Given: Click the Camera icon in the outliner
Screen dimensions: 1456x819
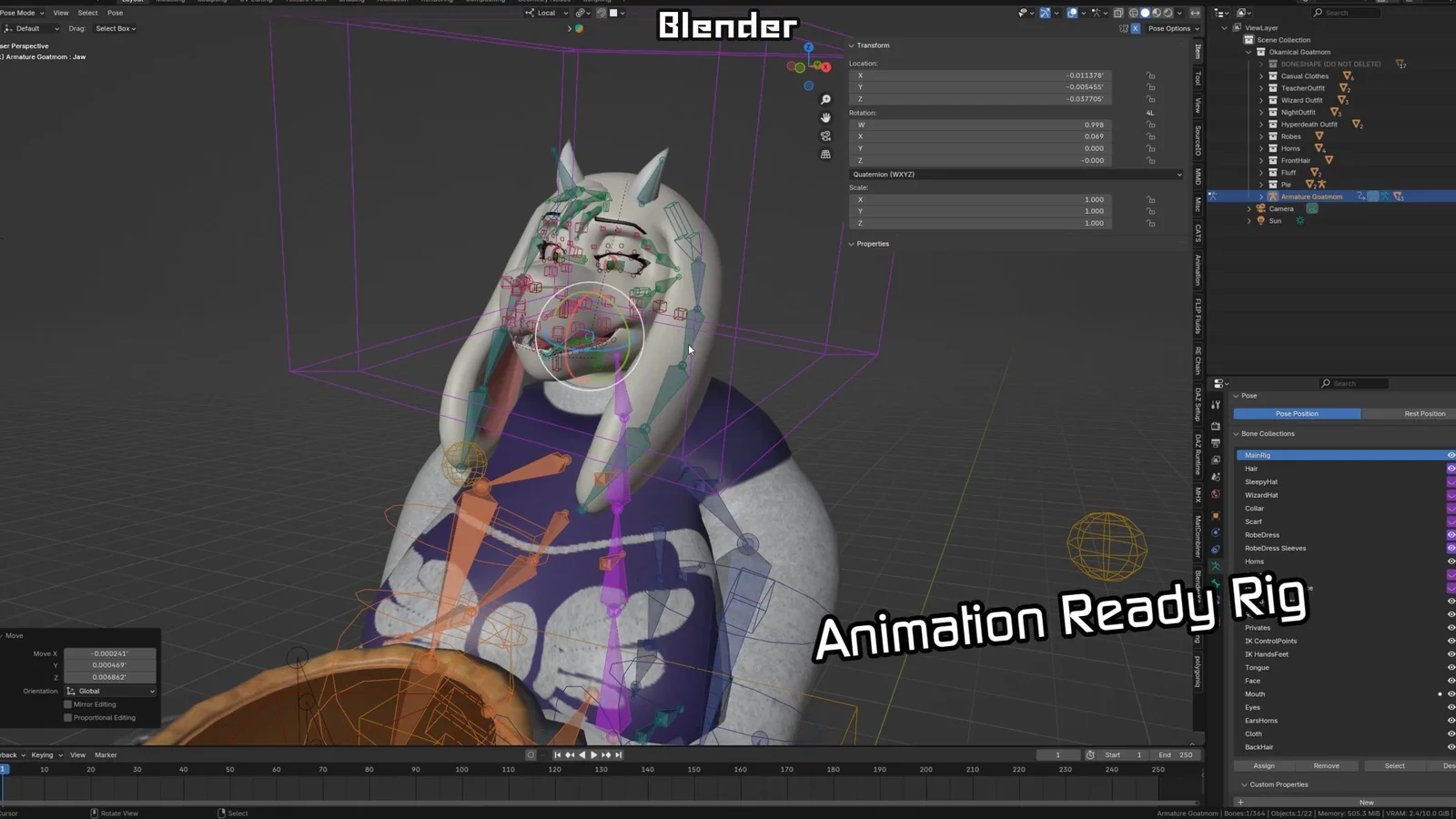Looking at the screenshot, I should point(1260,208).
